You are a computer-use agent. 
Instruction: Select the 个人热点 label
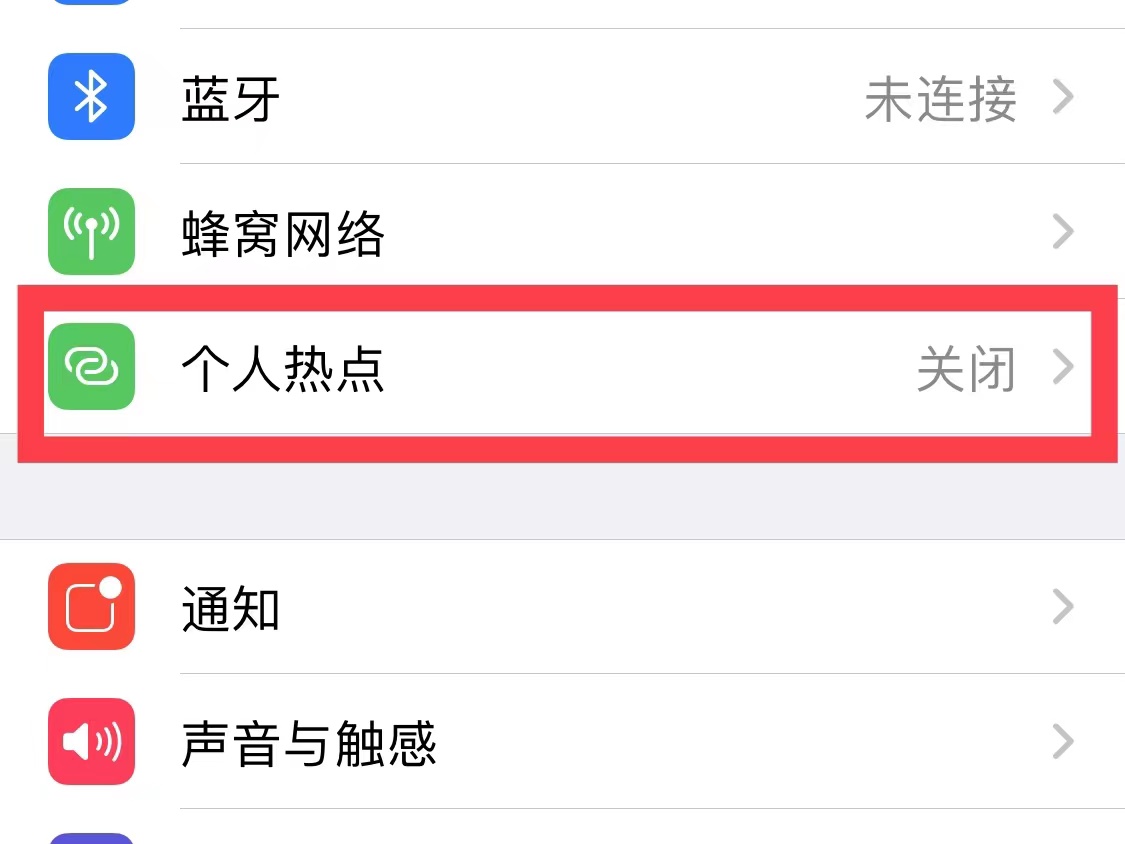click(283, 368)
